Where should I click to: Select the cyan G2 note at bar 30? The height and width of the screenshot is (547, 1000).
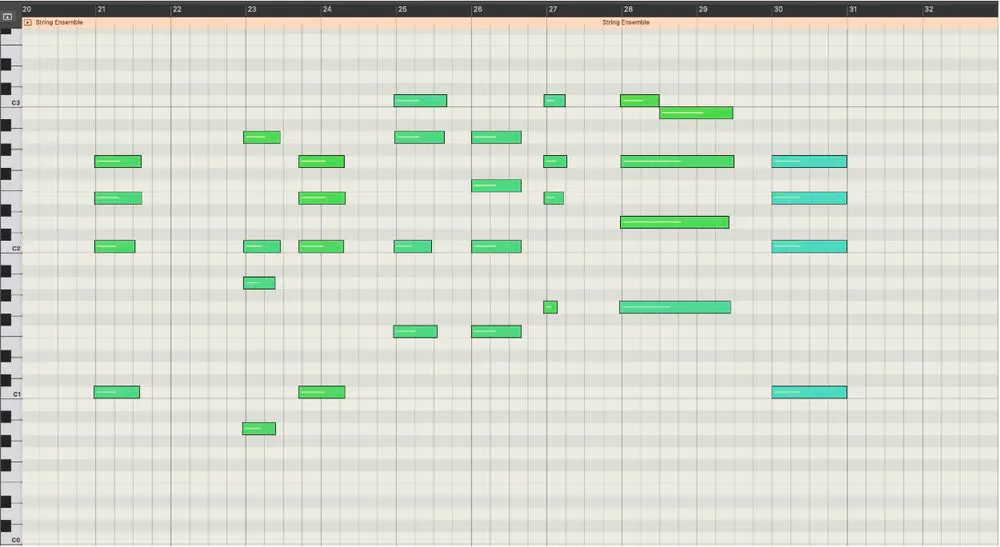pos(809,161)
